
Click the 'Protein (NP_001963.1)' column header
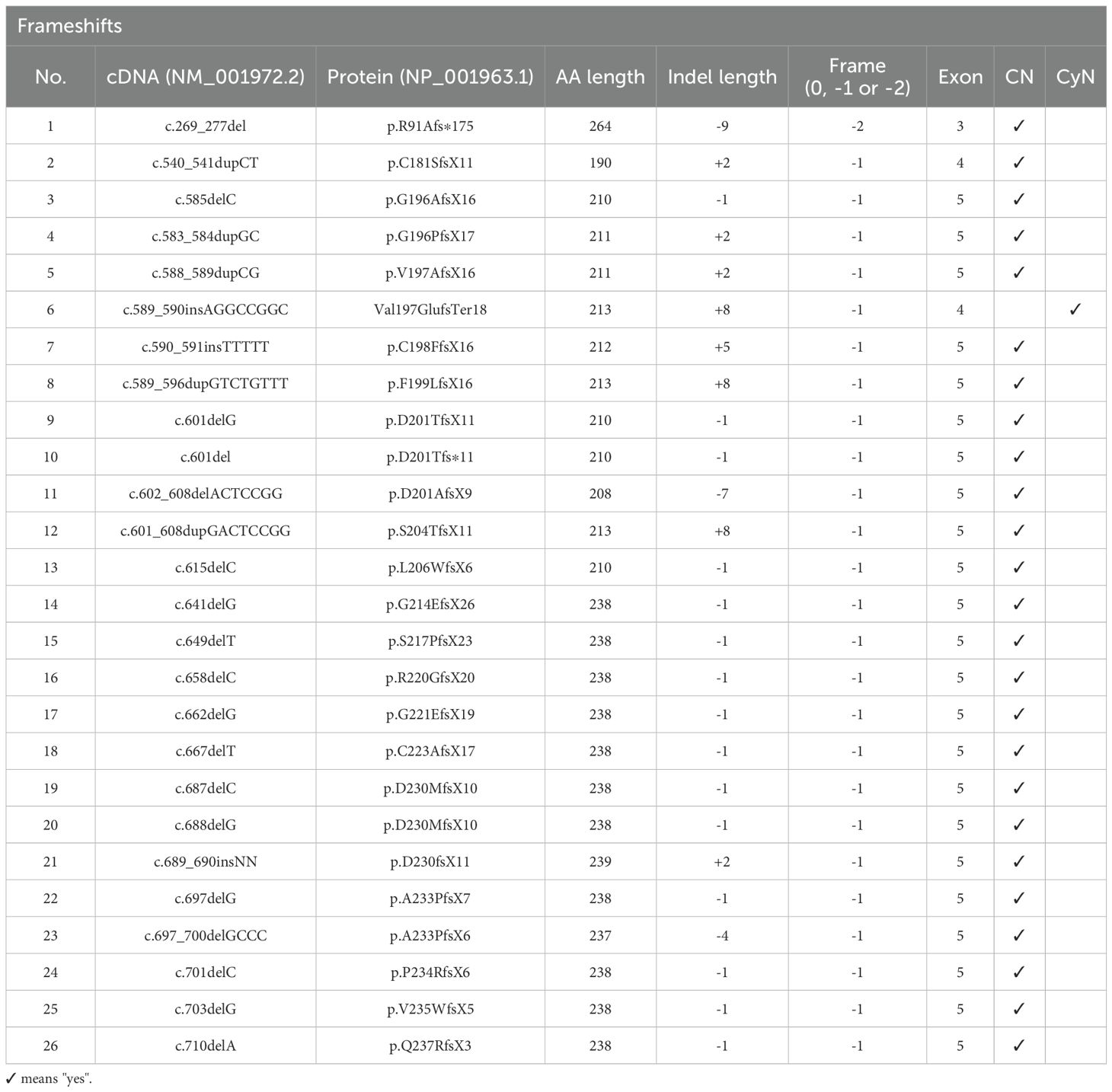430,77
